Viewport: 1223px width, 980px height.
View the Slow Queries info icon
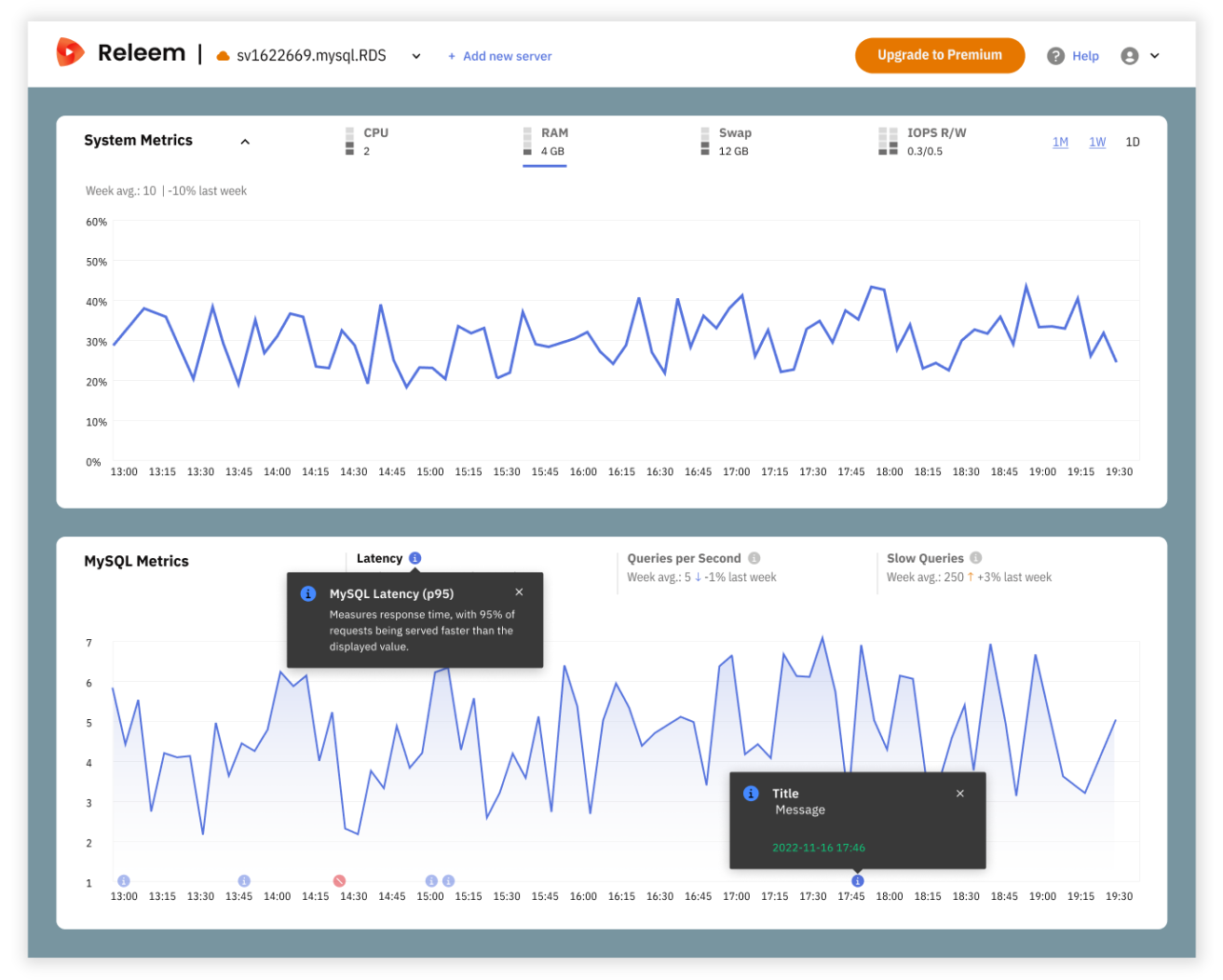pyautogui.click(x=974, y=558)
